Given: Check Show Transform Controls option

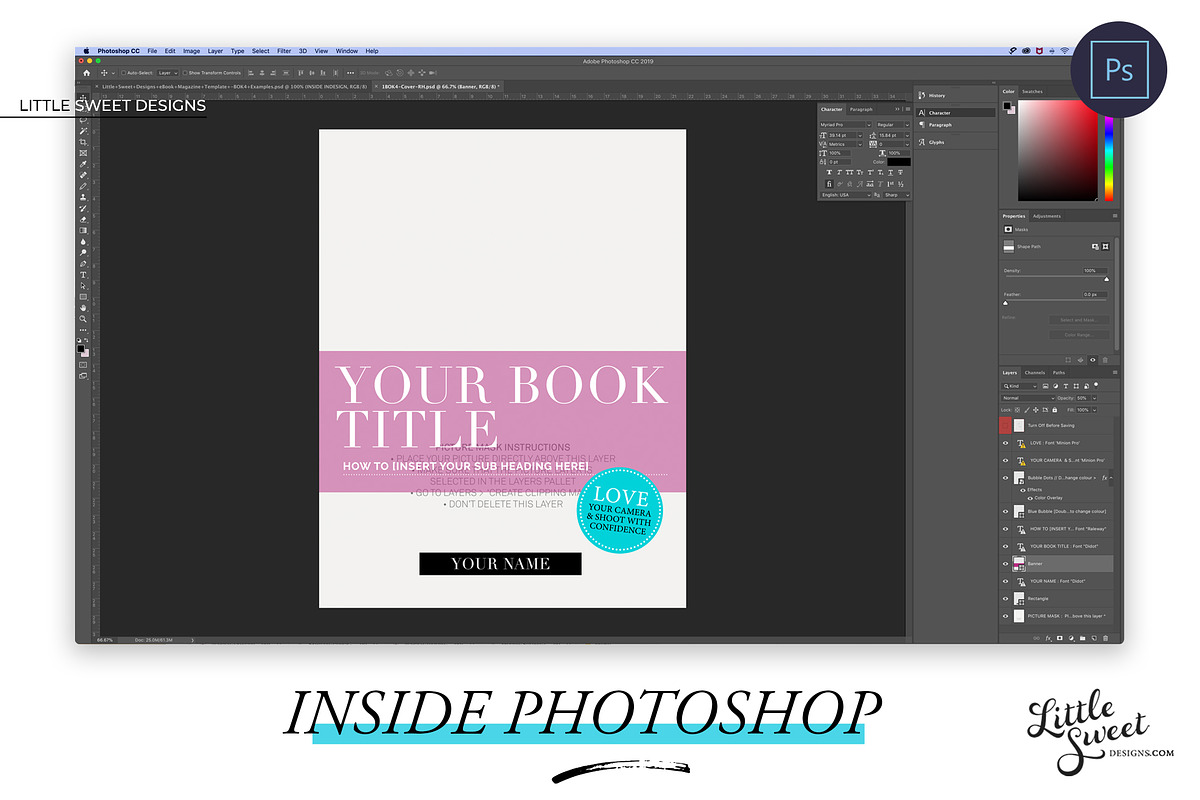Looking at the screenshot, I should point(186,73).
